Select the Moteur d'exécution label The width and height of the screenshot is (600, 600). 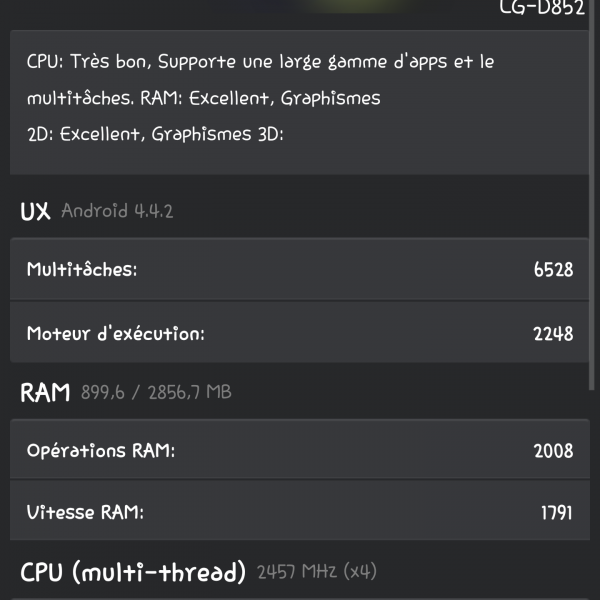pyautogui.click(x=115, y=333)
